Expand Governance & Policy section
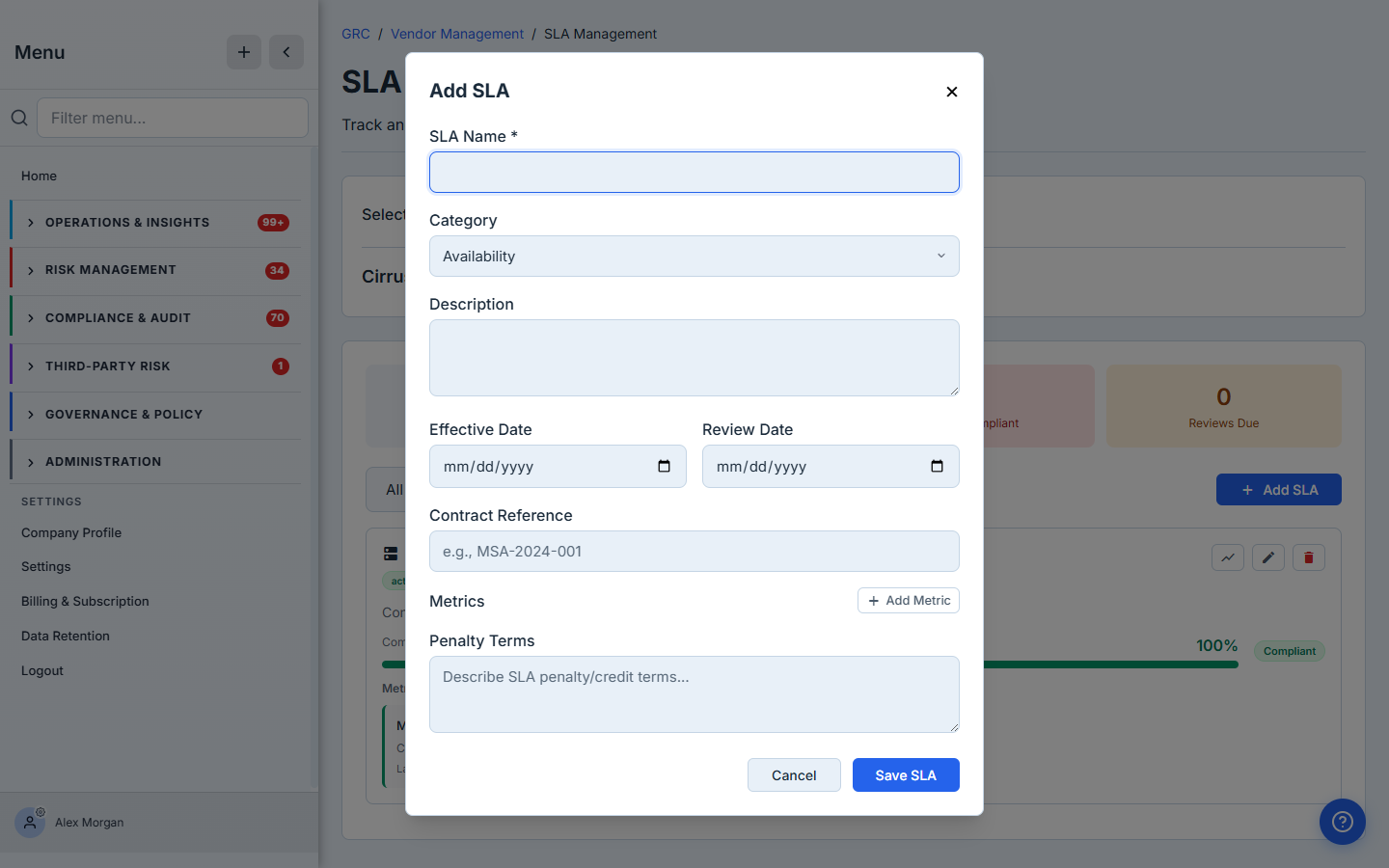The width and height of the screenshot is (1389, 868). (x=155, y=415)
